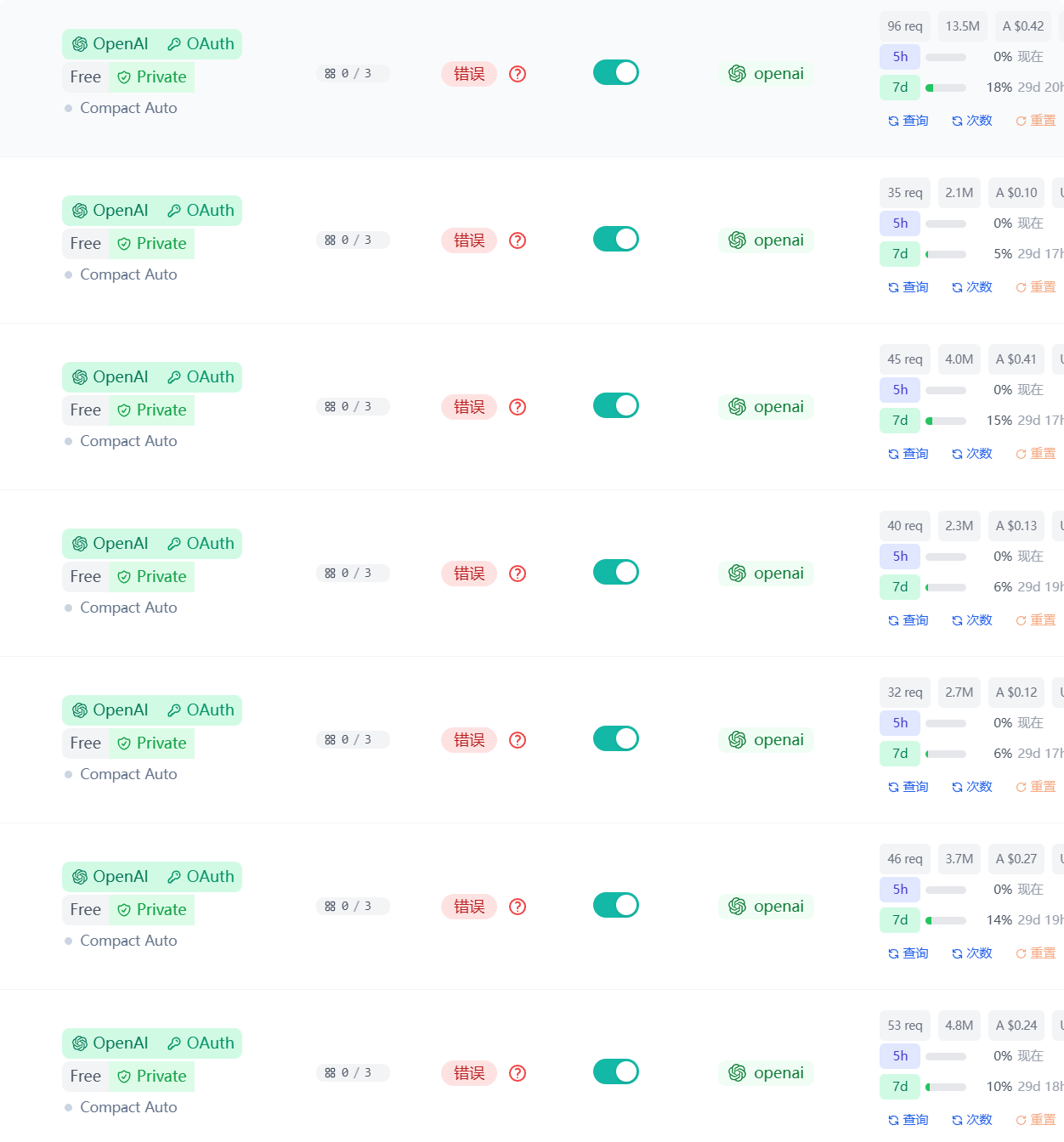1064x1142 pixels.
Task: Turn off the switch in 45 req row
Action: [616, 405]
